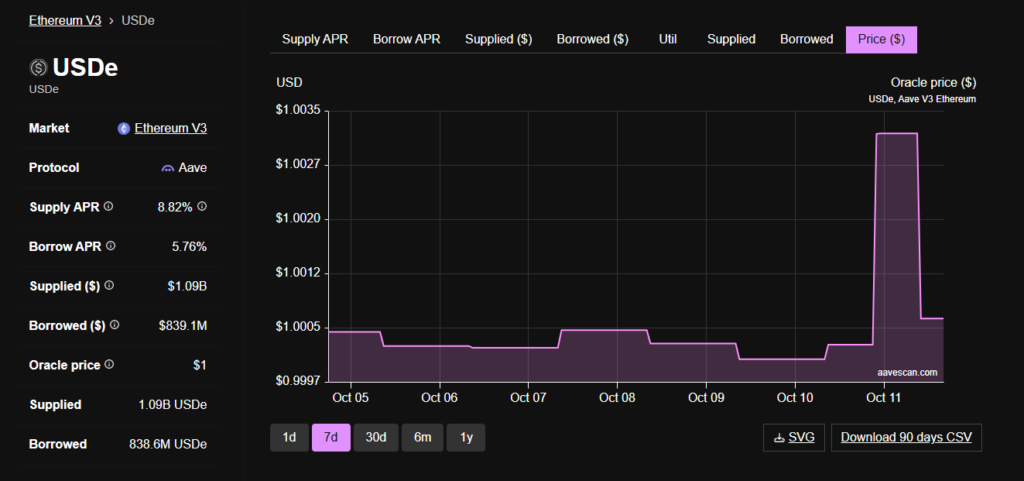The height and width of the screenshot is (481, 1024).
Task: Click the info icon next to Borrowed ($)
Action: coord(115,325)
